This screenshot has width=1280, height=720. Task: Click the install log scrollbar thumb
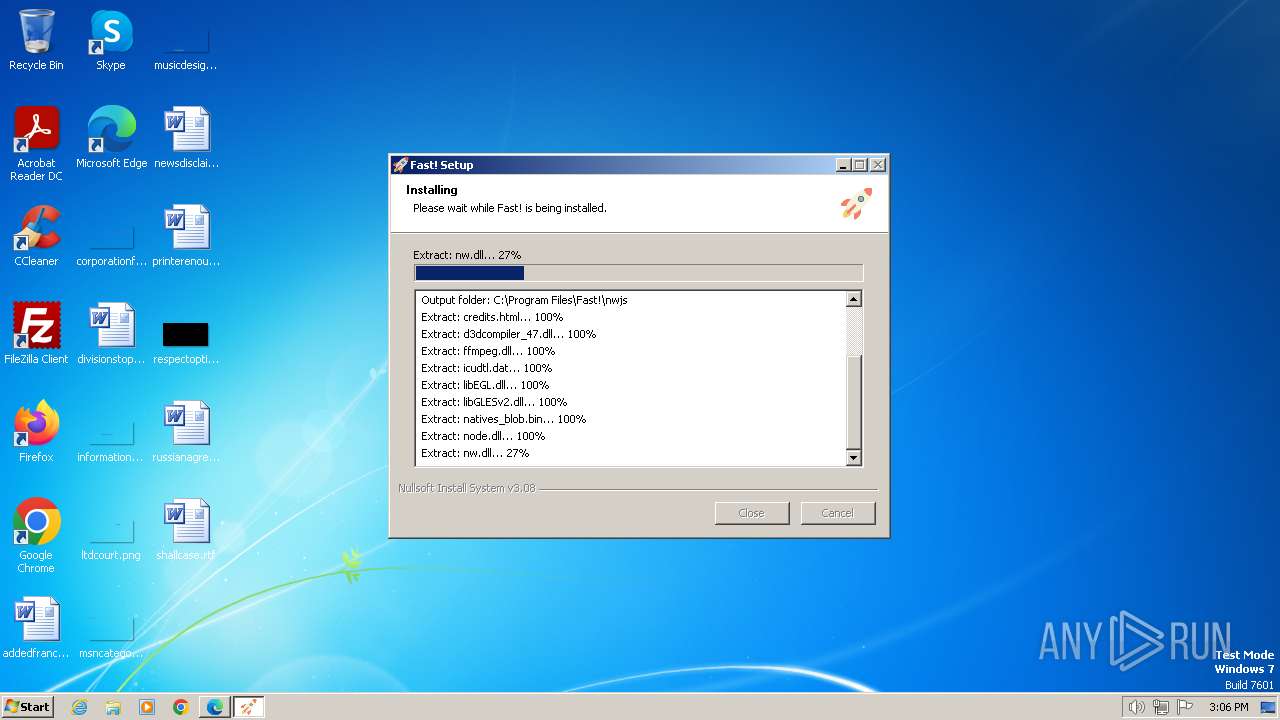(854, 402)
